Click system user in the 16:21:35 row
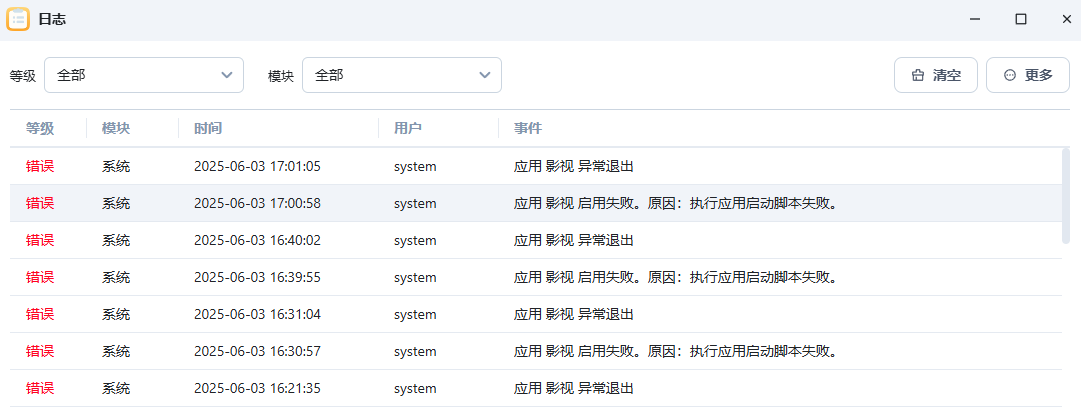 pos(415,389)
